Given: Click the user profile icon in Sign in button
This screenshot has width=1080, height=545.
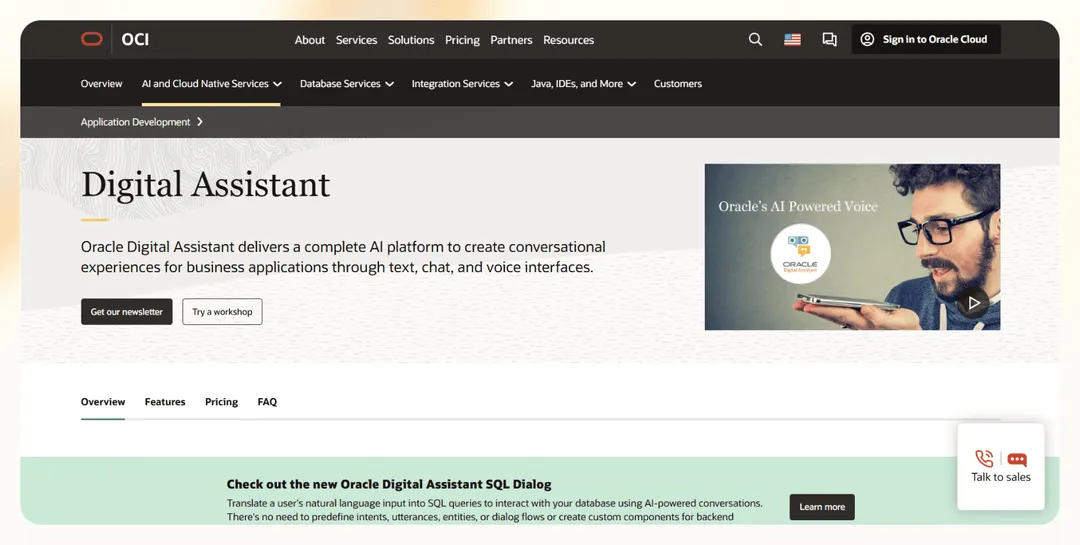Looking at the screenshot, I should click(x=867, y=39).
